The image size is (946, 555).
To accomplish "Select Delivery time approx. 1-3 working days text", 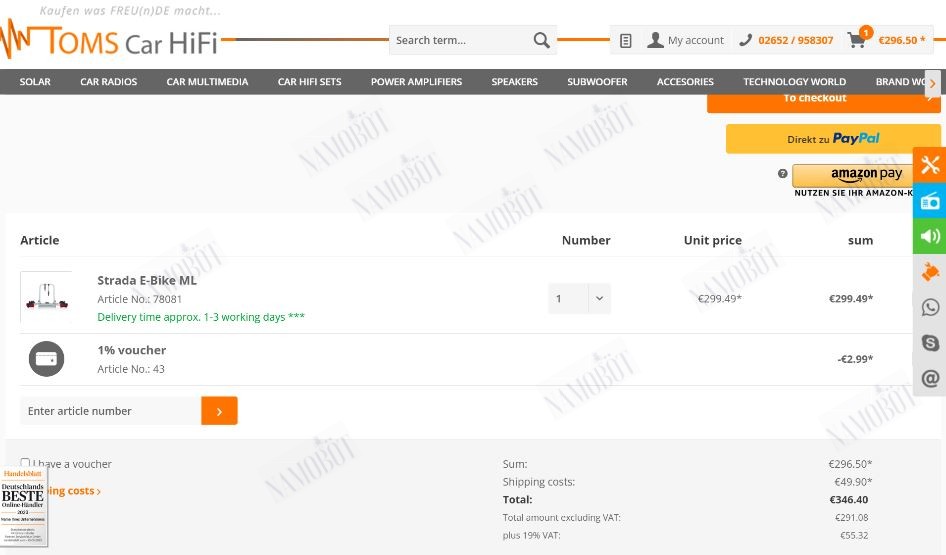I will pos(201,317).
